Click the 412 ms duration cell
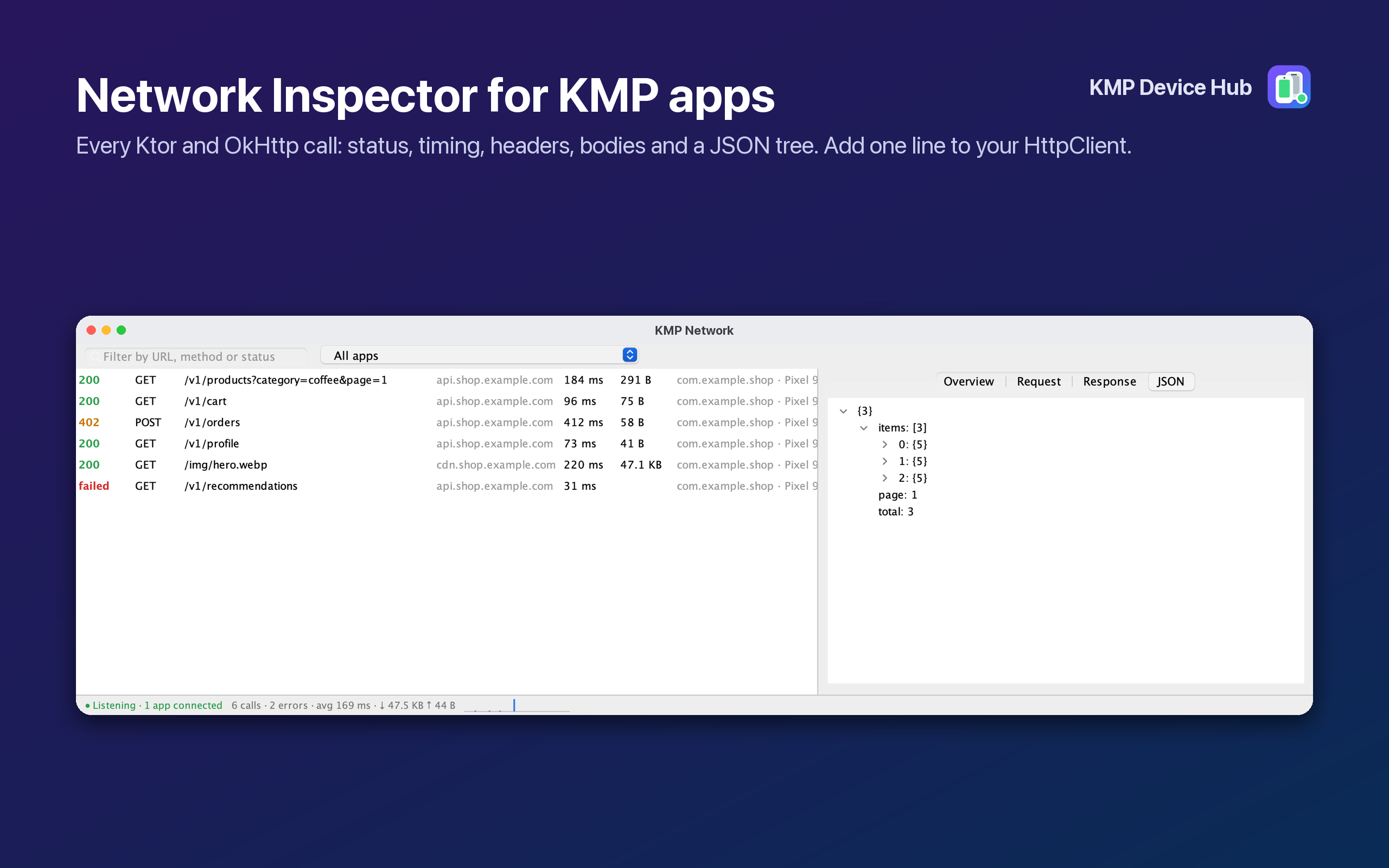 click(x=583, y=423)
